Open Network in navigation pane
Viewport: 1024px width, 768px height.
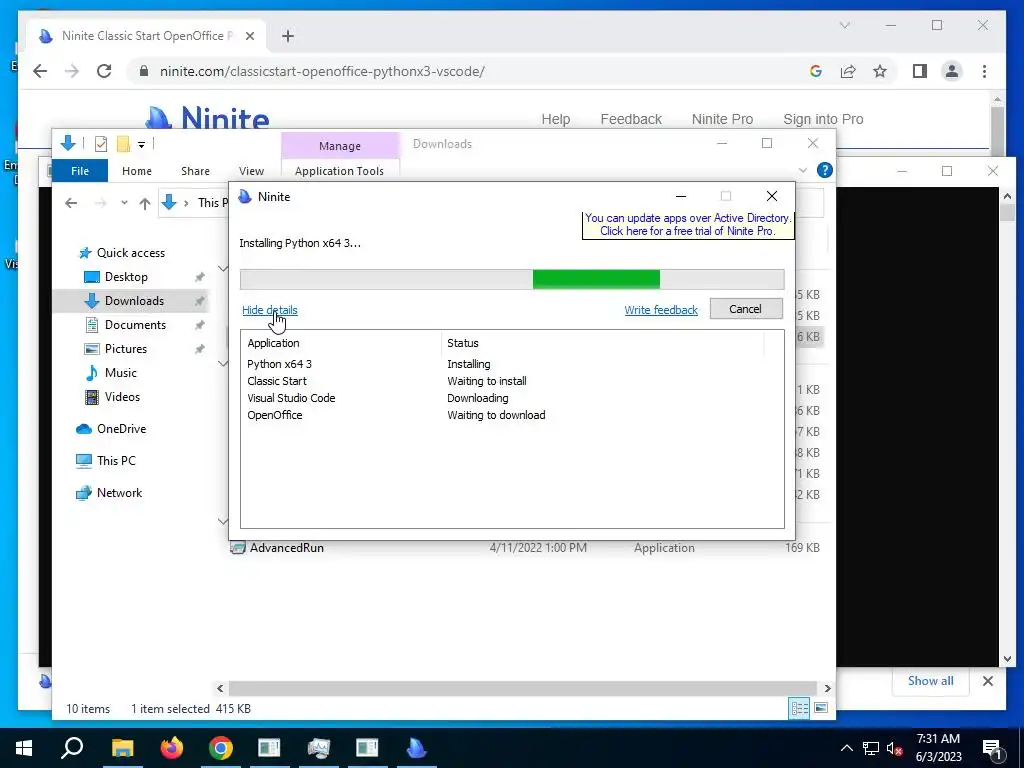[119, 493]
